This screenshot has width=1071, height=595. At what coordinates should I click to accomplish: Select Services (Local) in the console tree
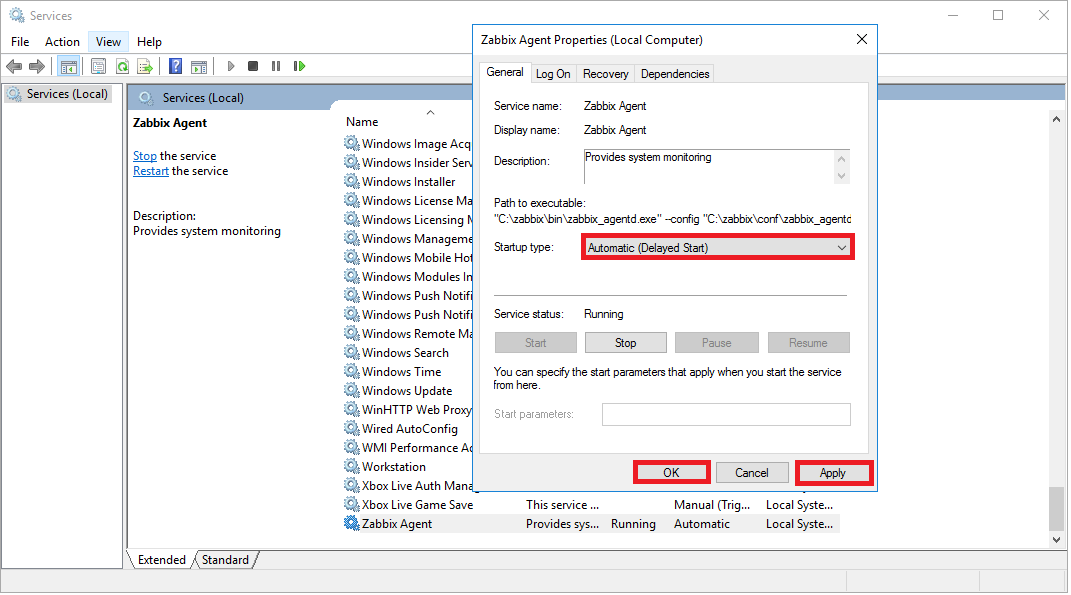pyautogui.click(x=67, y=94)
